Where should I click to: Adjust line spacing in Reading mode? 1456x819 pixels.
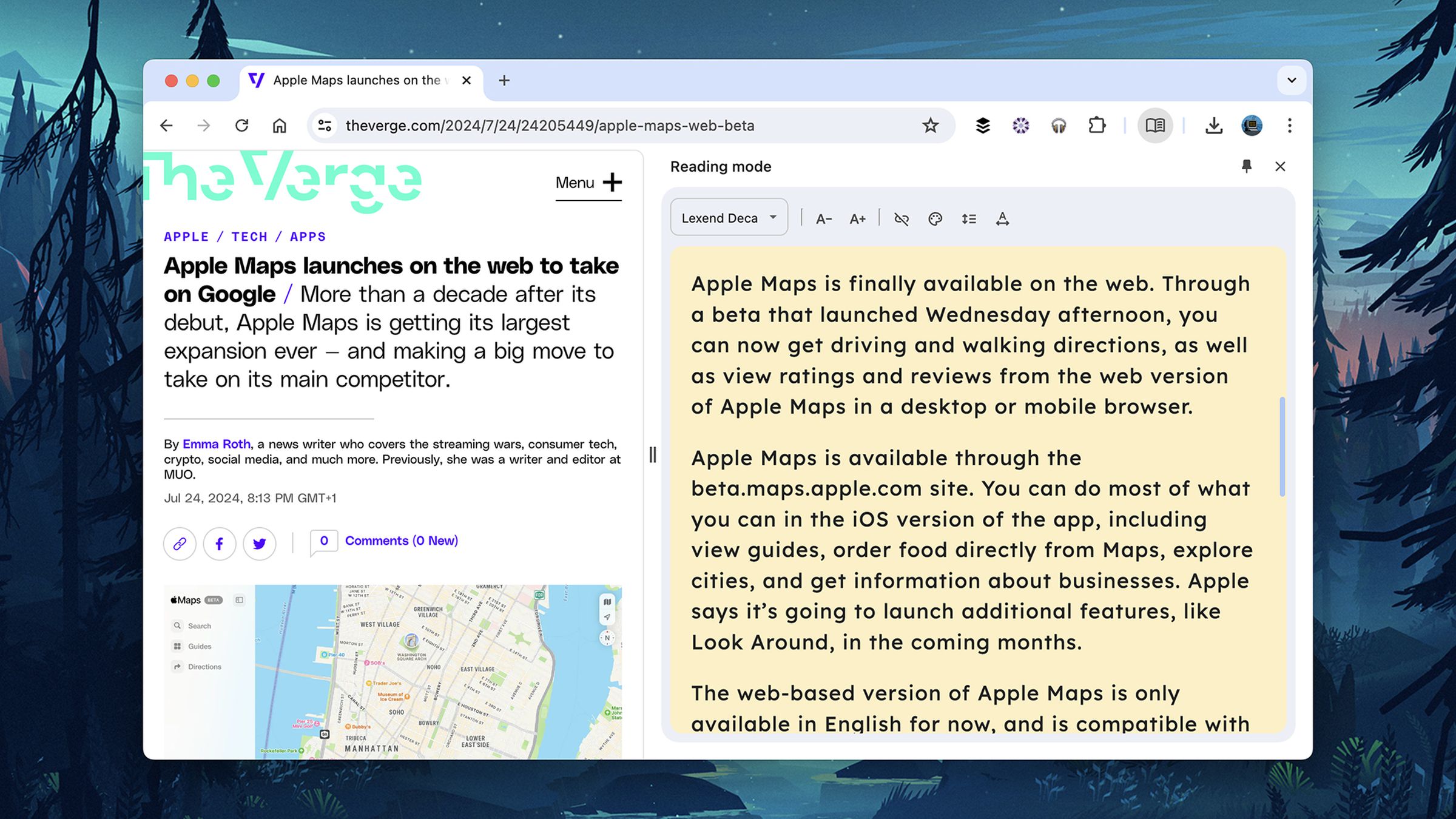[x=969, y=219]
